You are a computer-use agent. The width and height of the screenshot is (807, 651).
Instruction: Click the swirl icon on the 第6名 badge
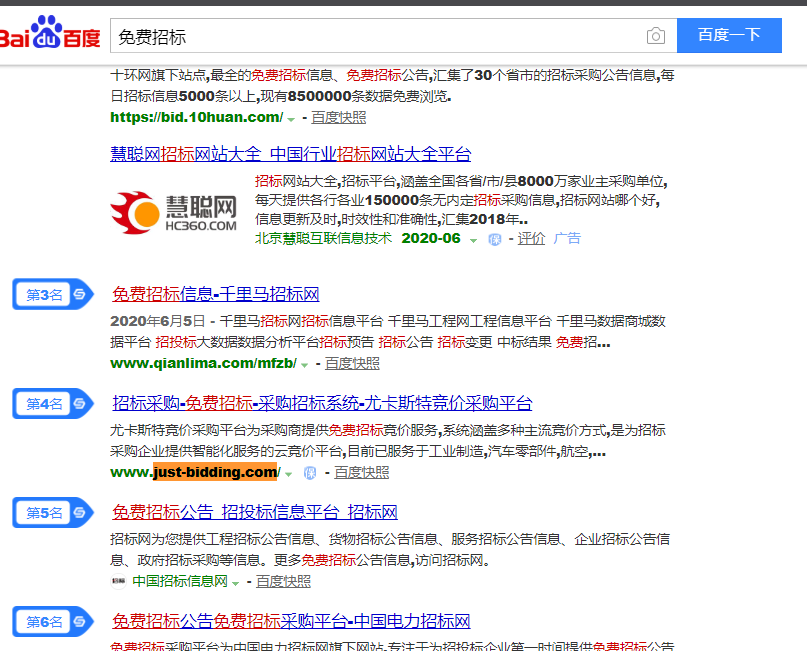pos(79,622)
